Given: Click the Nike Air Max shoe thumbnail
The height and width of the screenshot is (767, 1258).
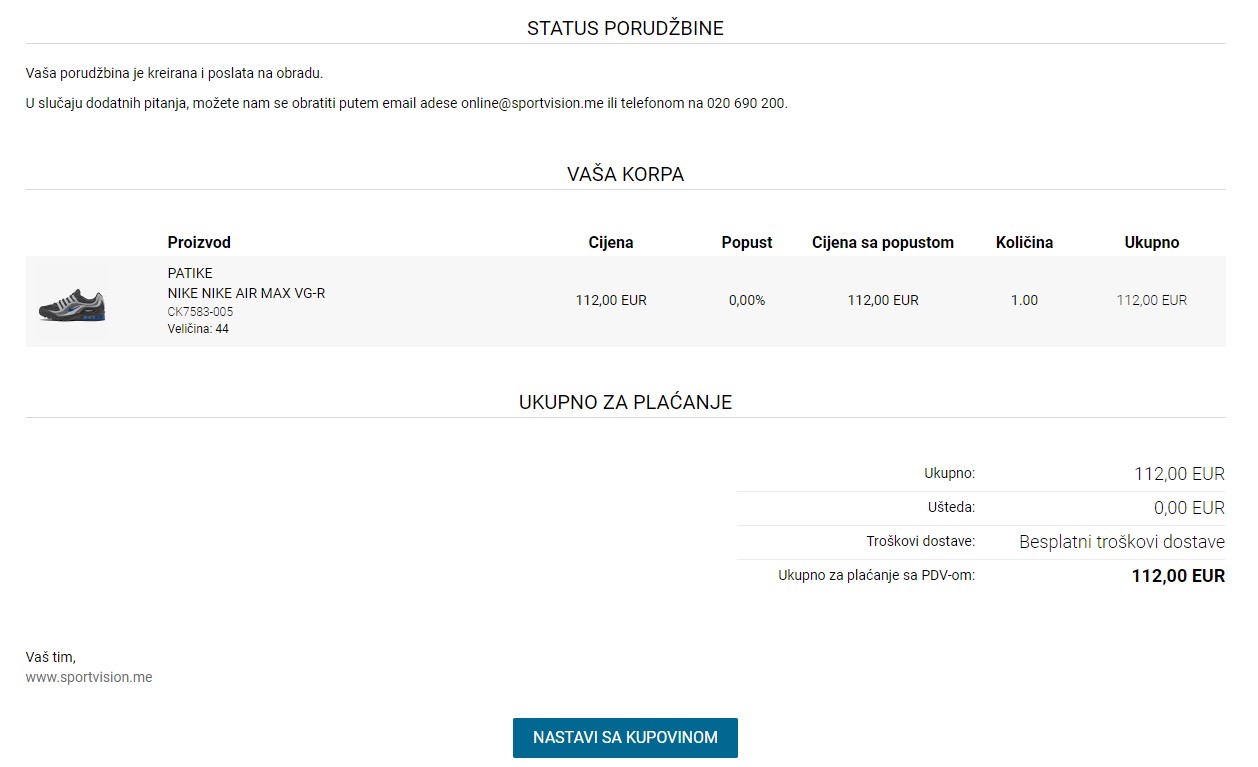Looking at the screenshot, I should (72, 303).
